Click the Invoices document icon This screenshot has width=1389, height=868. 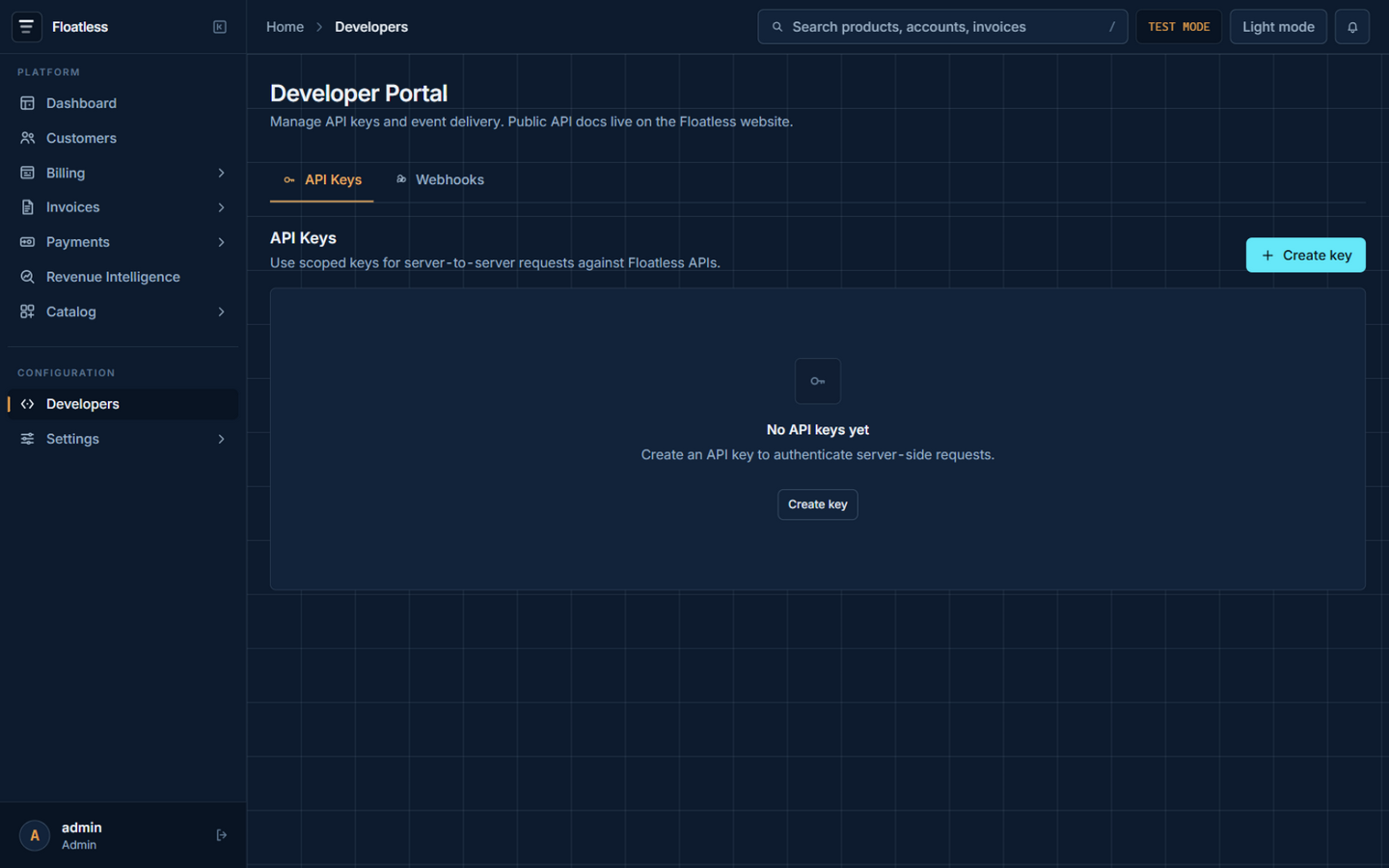(x=27, y=207)
